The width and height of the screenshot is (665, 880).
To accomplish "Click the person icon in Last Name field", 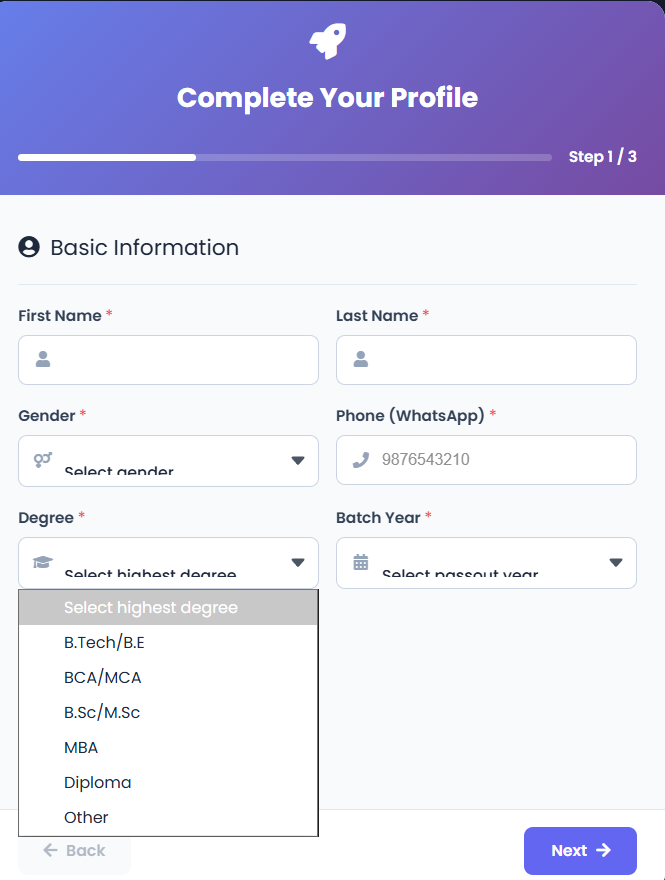I will [x=361, y=360].
